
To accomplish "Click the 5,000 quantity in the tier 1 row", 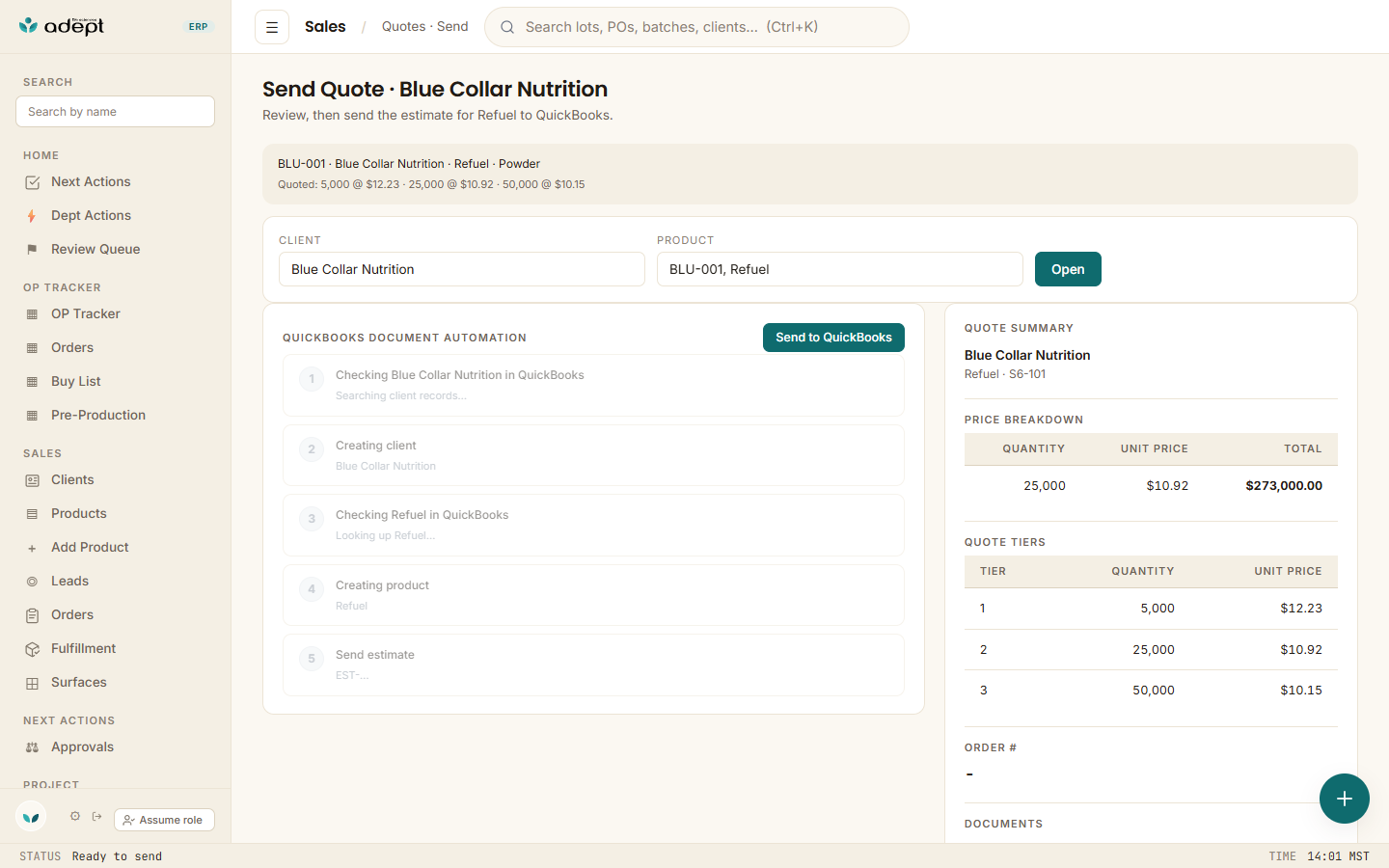I will 1157,609.
